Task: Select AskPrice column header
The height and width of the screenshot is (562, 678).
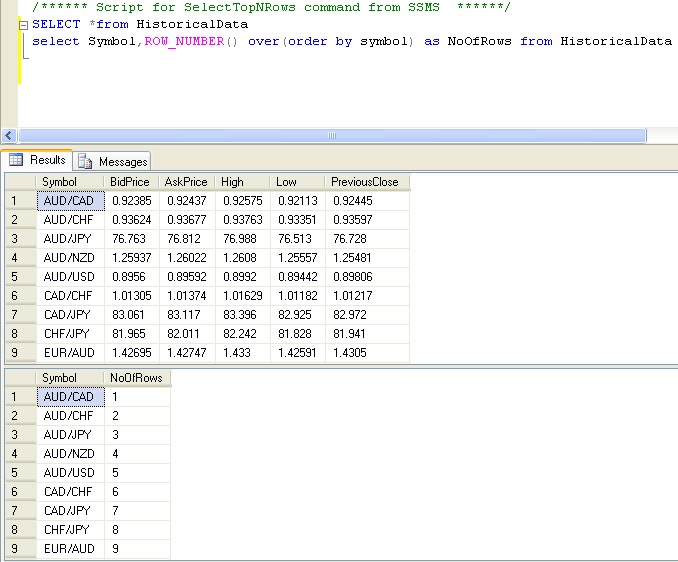Action: 186,182
